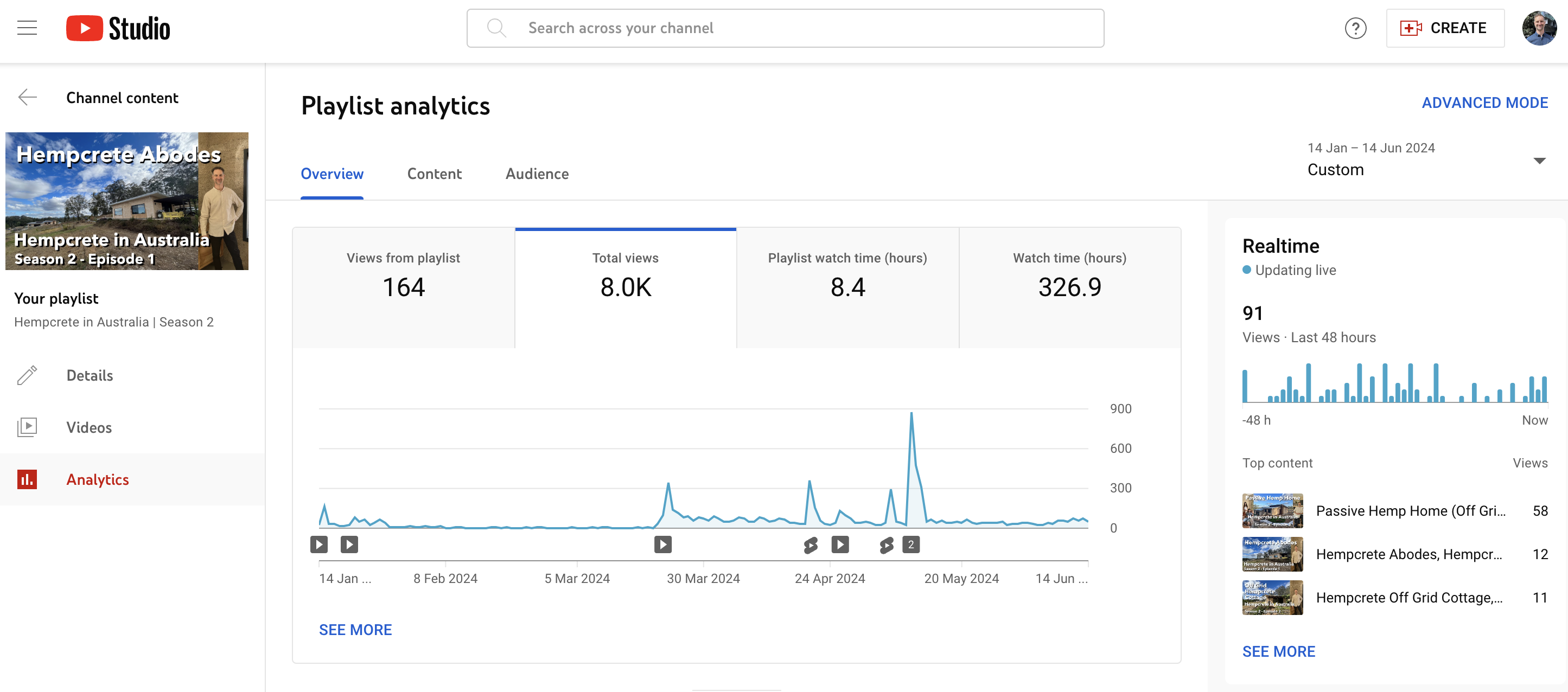
Task: Switch to Playlist watch time metric
Action: tap(847, 286)
